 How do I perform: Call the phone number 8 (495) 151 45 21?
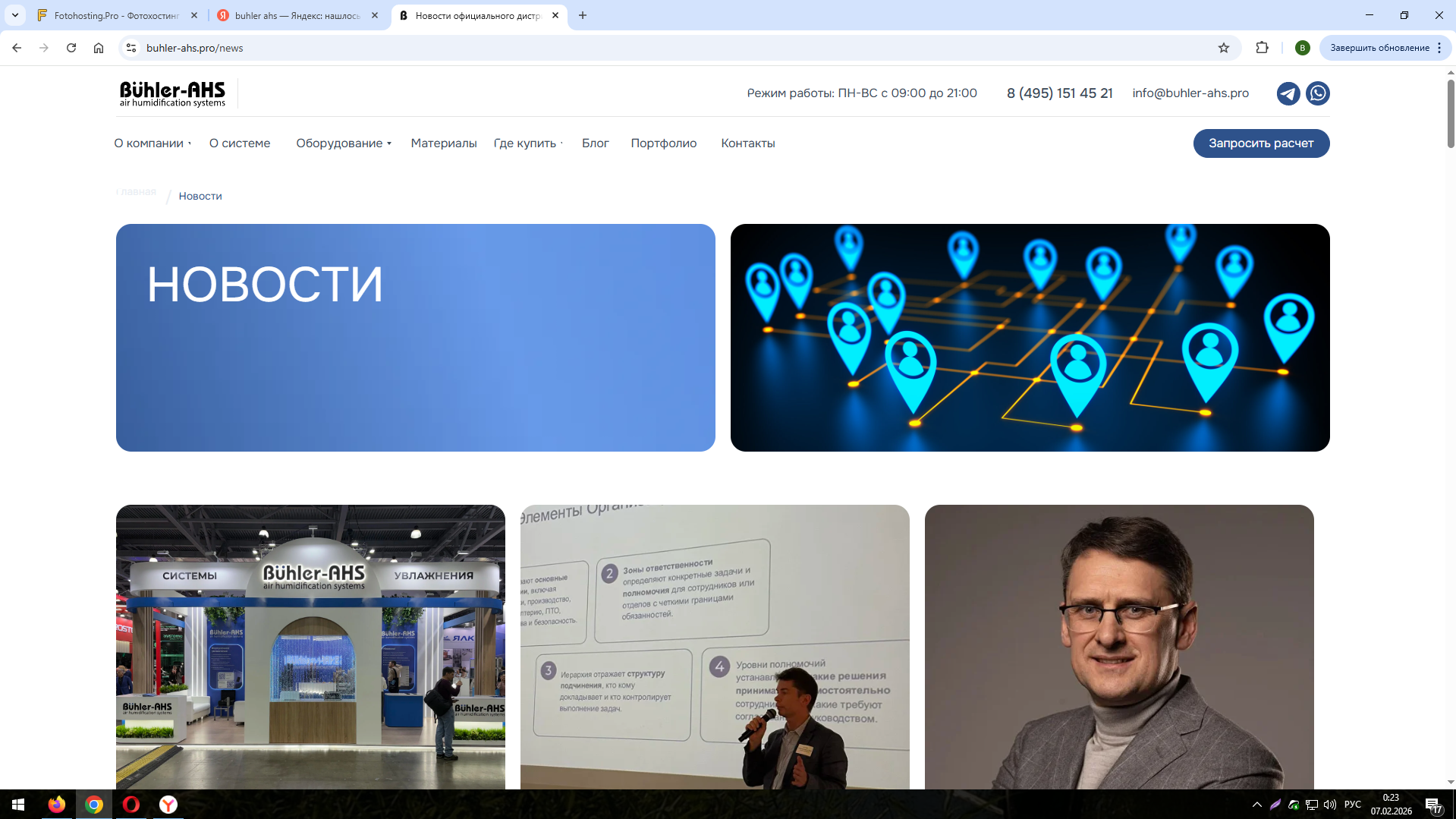point(1060,93)
